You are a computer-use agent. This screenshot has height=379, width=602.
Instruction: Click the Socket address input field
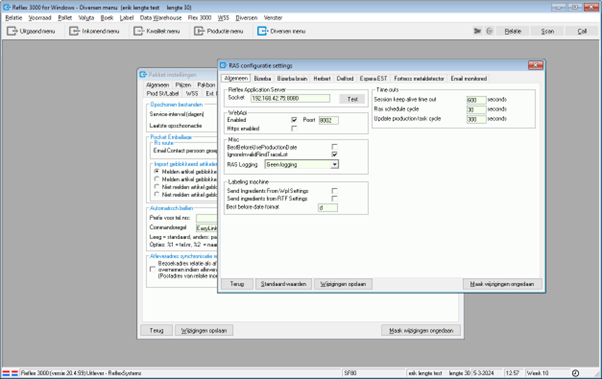point(290,99)
